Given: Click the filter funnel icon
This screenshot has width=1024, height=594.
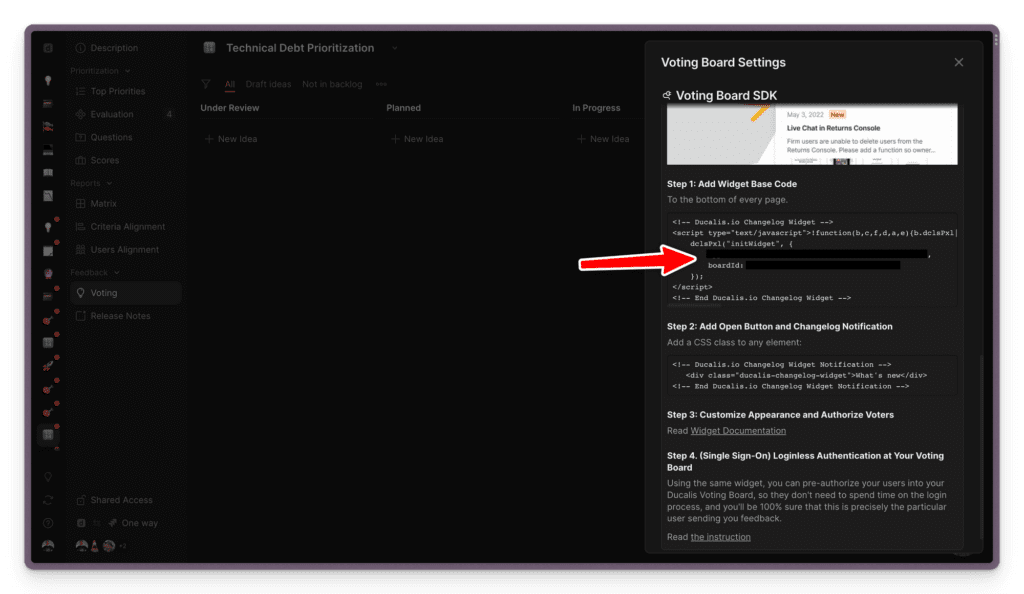Looking at the screenshot, I should pyautogui.click(x=206, y=84).
